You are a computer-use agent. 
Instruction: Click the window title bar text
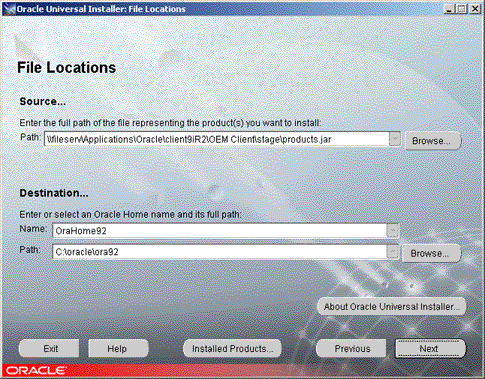pyautogui.click(x=101, y=9)
